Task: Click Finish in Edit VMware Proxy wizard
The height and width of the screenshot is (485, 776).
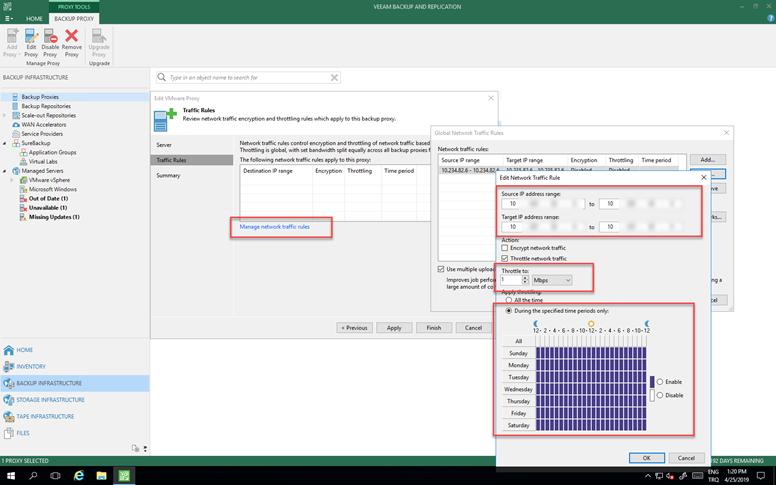Action: [x=434, y=328]
